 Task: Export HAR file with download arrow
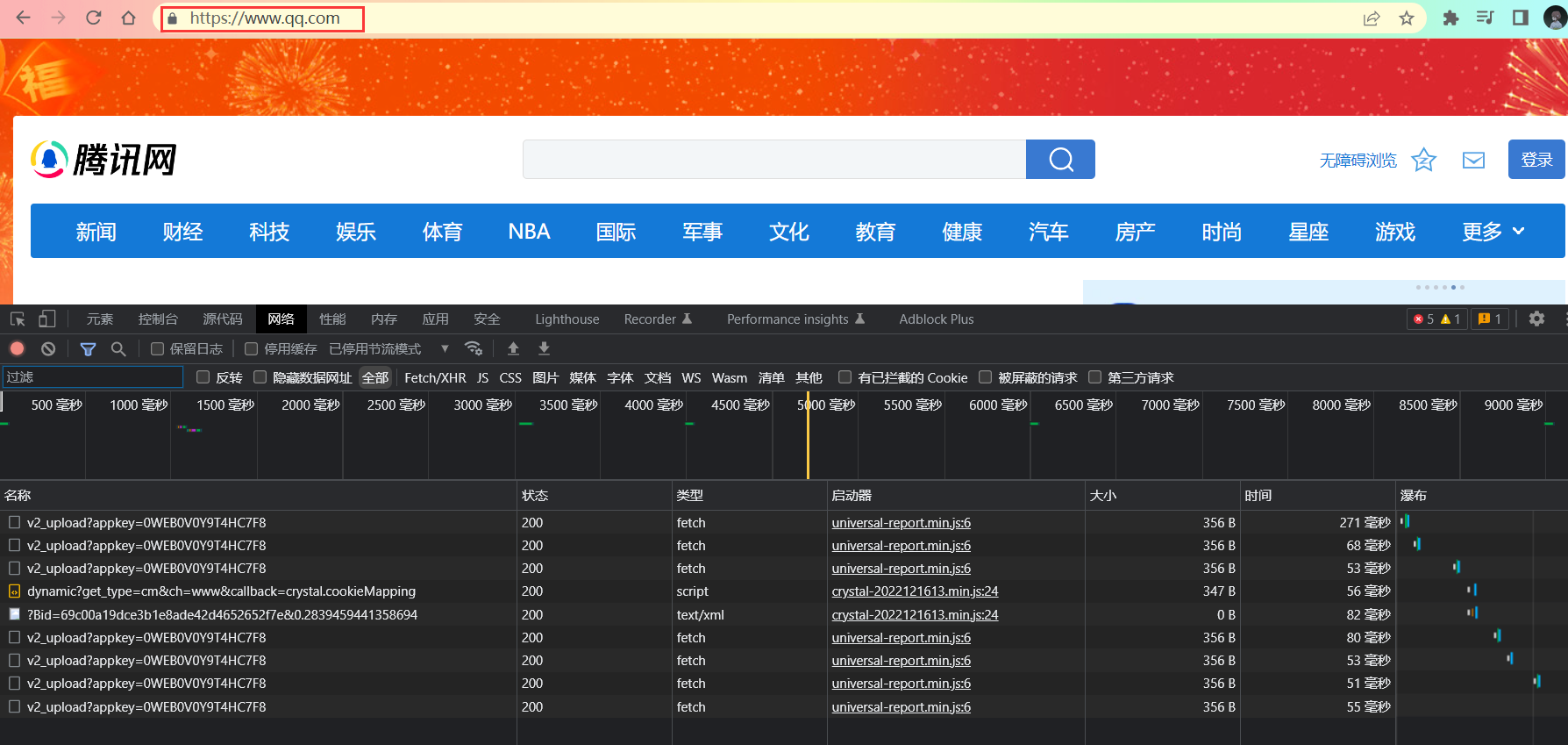(544, 348)
